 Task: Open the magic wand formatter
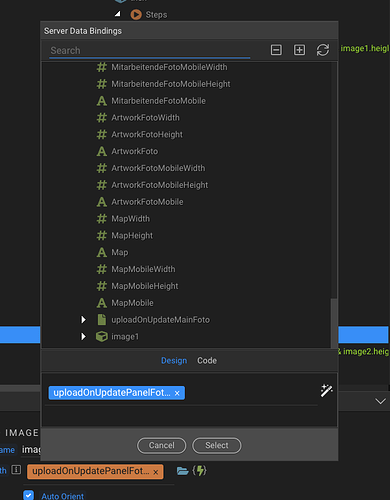[x=326, y=391]
